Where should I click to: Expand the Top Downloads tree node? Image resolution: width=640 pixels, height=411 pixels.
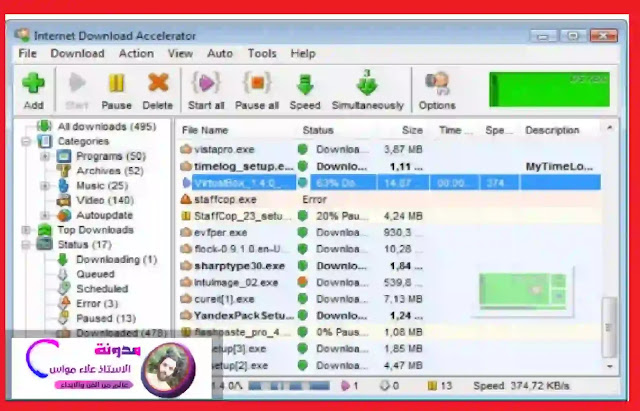coord(26,230)
